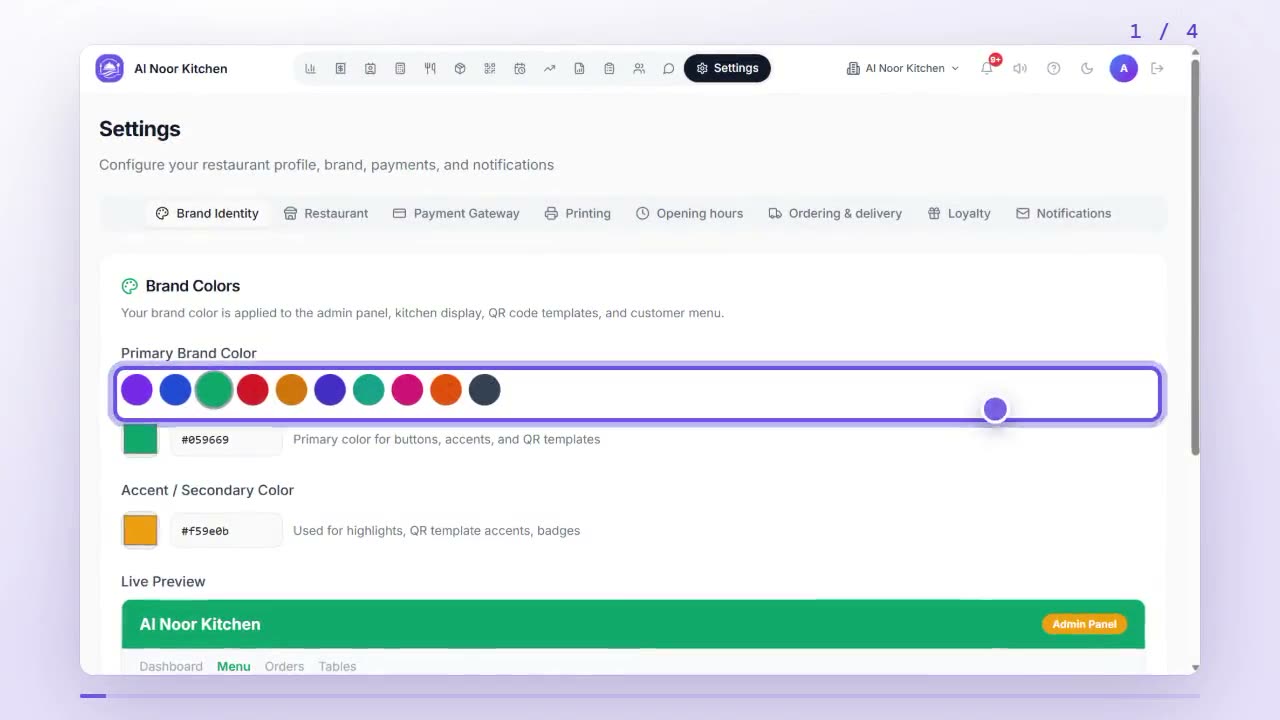This screenshot has width=1280, height=720.
Task: Open the box inventory icon
Action: click(460, 69)
